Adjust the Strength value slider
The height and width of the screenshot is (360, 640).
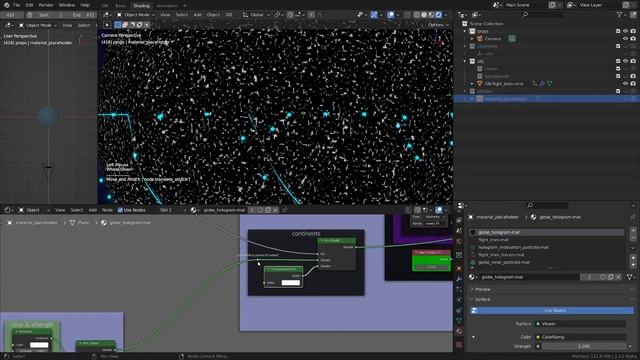(584, 346)
